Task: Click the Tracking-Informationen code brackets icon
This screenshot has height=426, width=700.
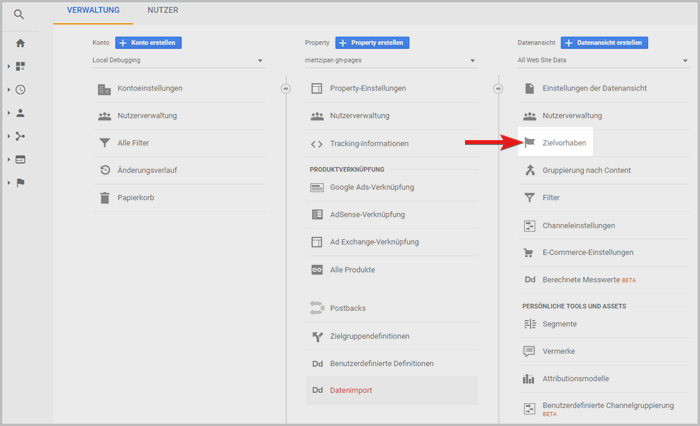Action: click(317, 144)
